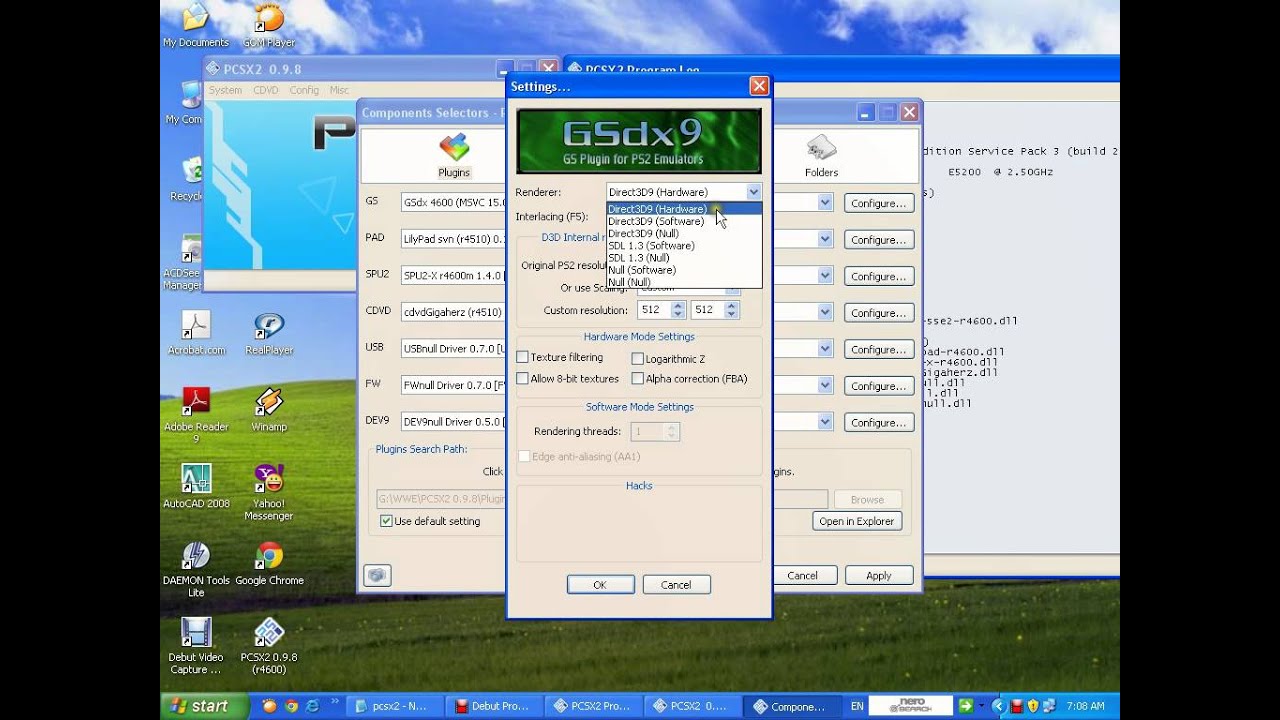Image resolution: width=1280 pixels, height=720 pixels.
Task: Click Firefox quick launch icon in taskbar
Action: click(269, 706)
